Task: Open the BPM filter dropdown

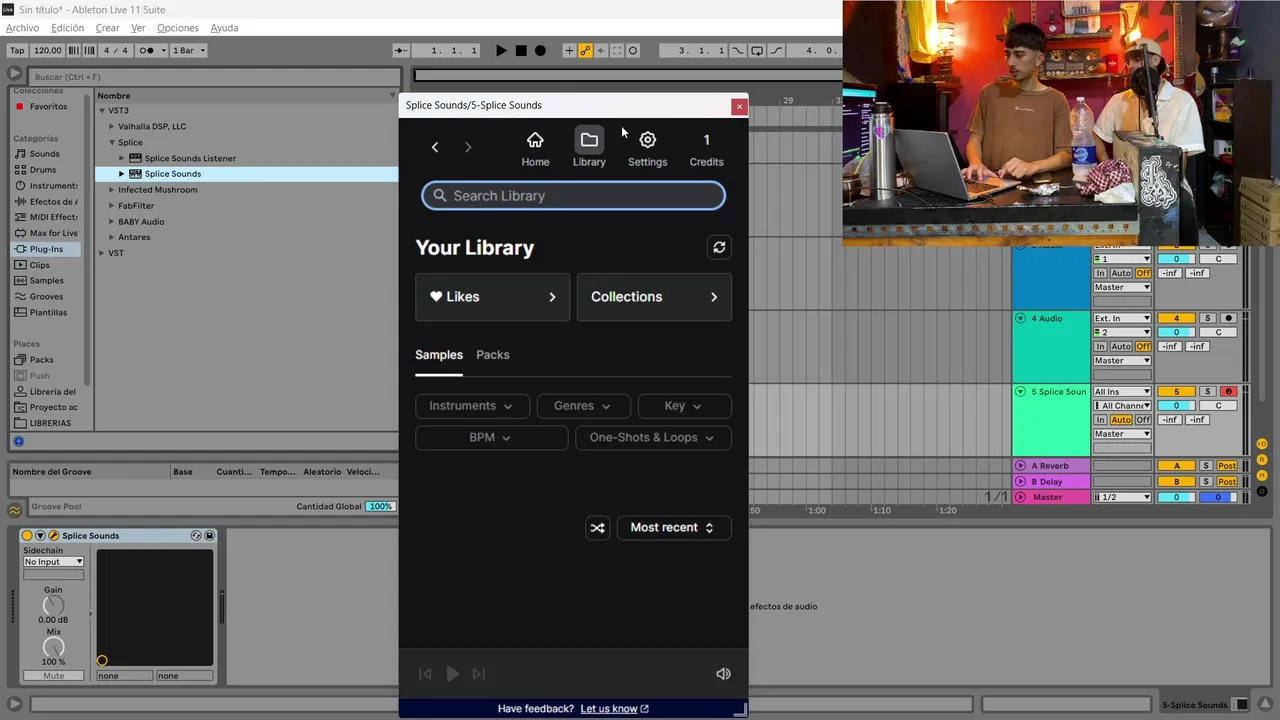Action: click(x=492, y=438)
